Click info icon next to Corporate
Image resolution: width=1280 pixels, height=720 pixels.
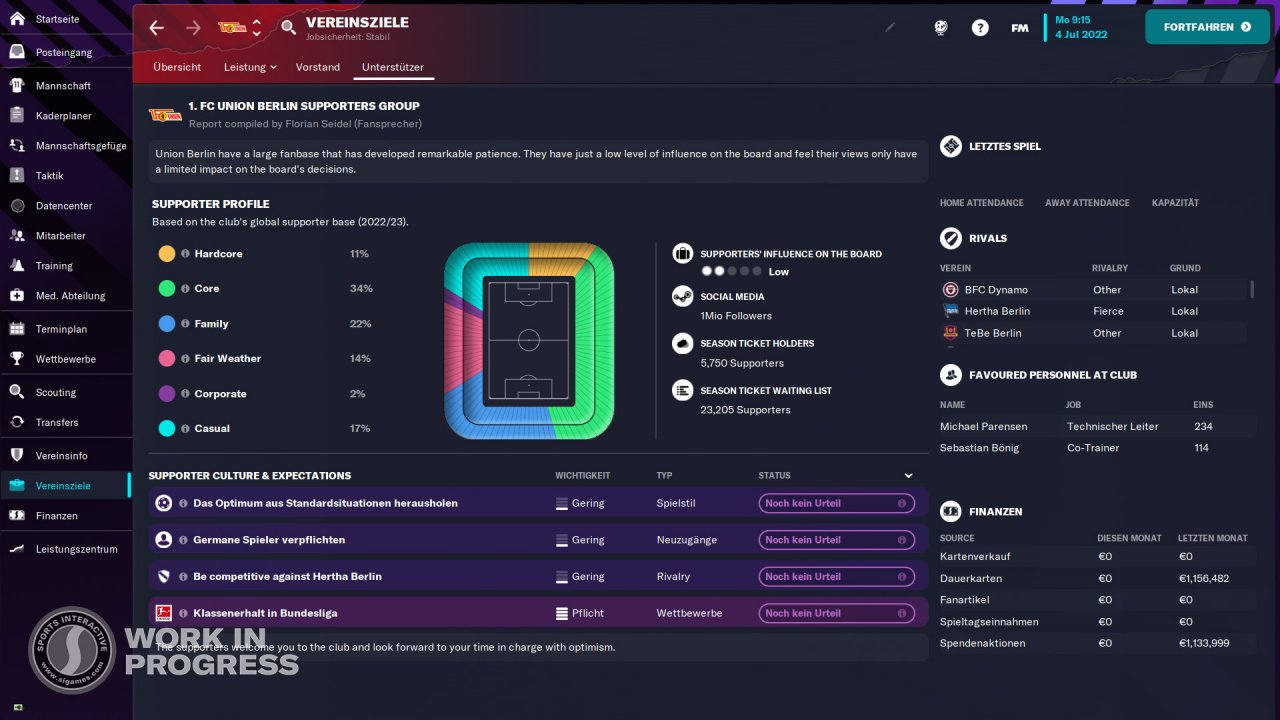tap(185, 394)
